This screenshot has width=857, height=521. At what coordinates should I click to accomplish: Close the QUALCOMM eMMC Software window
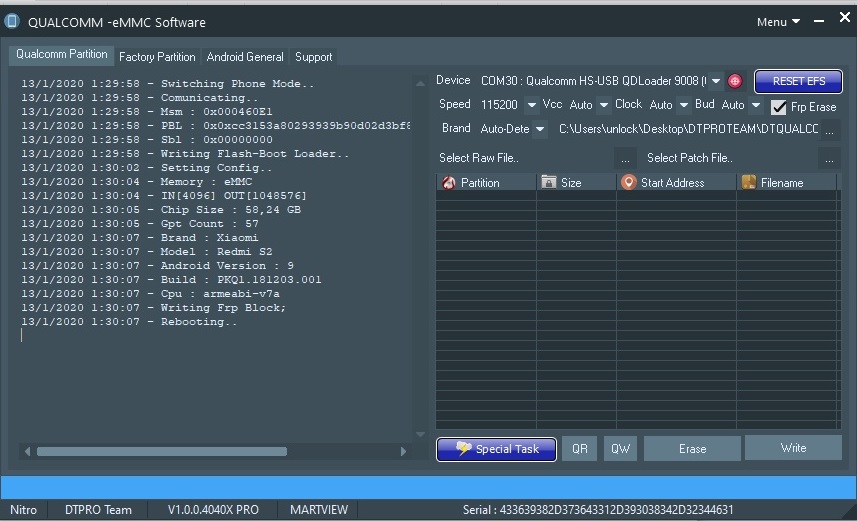(x=845, y=17)
